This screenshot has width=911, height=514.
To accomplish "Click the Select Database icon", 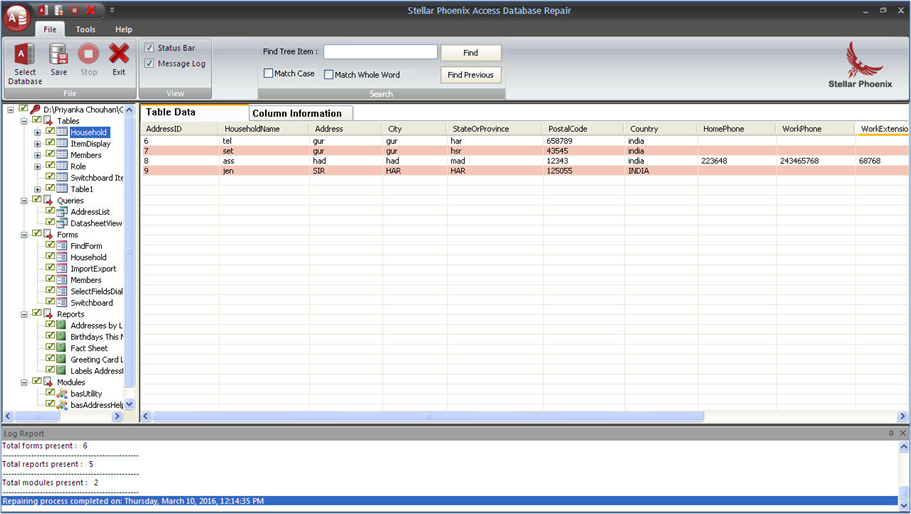I will [24, 53].
